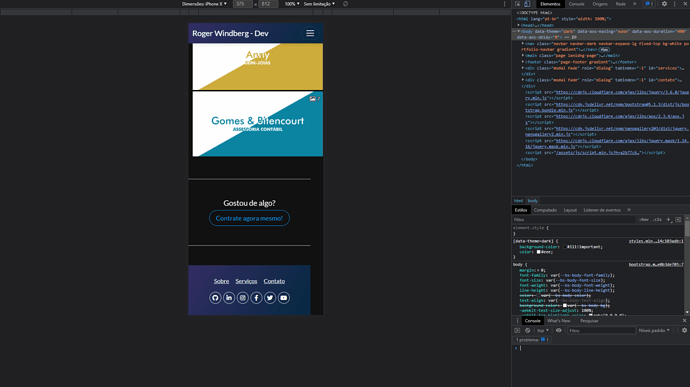Collapse the body element node
Image resolution: width=690 pixels, height=387 pixels.
[519, 31]
